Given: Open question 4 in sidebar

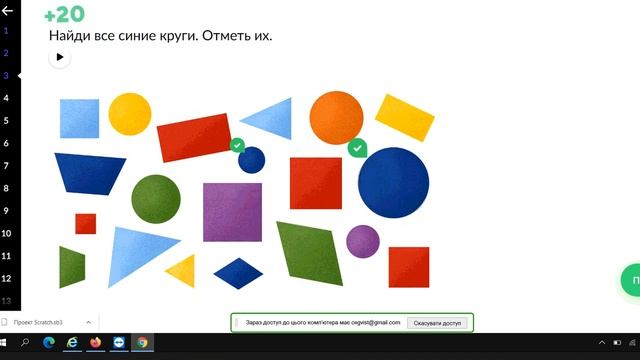Looking at the screenshot, I should coord(6,98).
